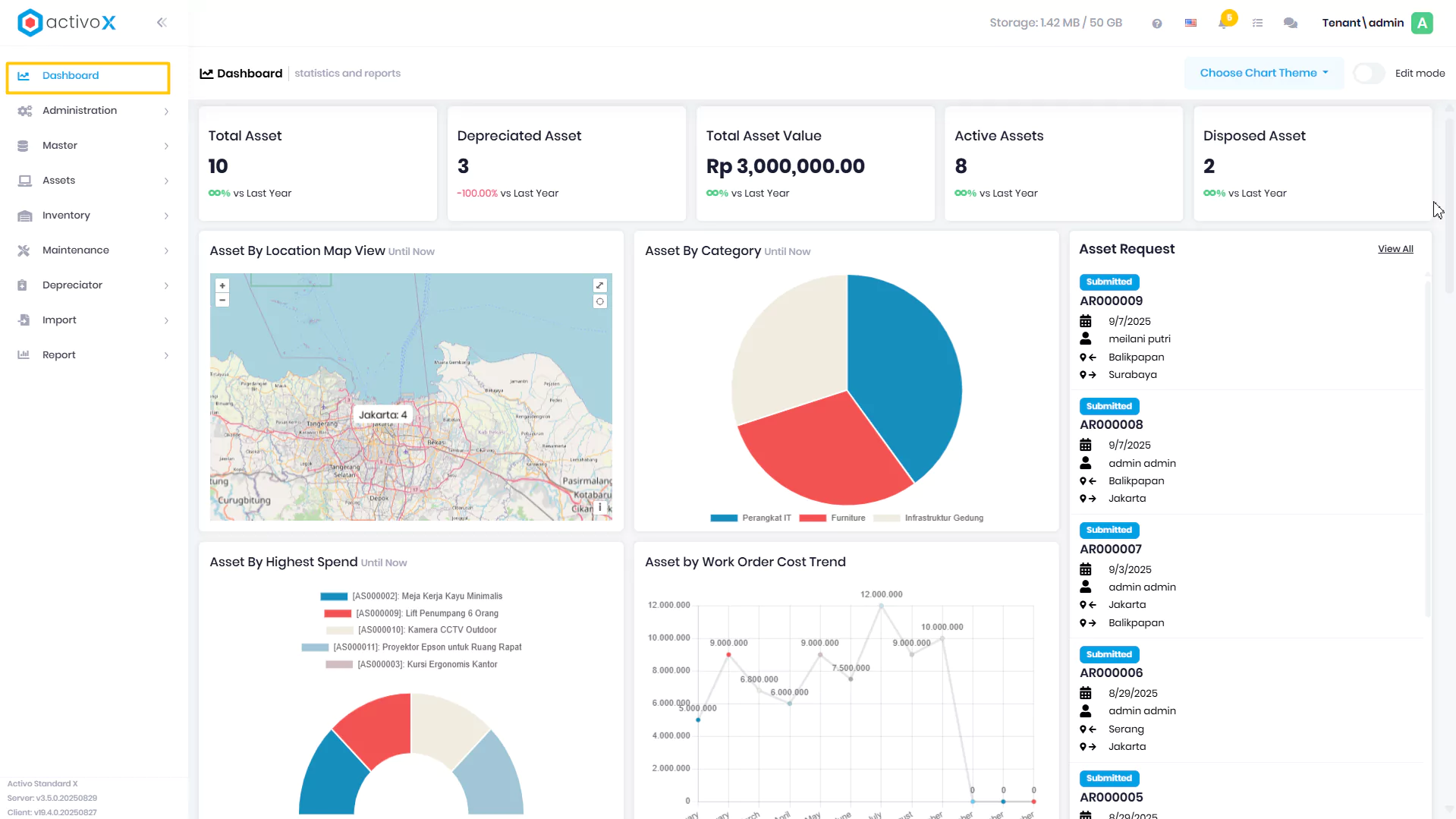Open the help question mark icon
The image size is (1456, 819).
[1157, 24]
